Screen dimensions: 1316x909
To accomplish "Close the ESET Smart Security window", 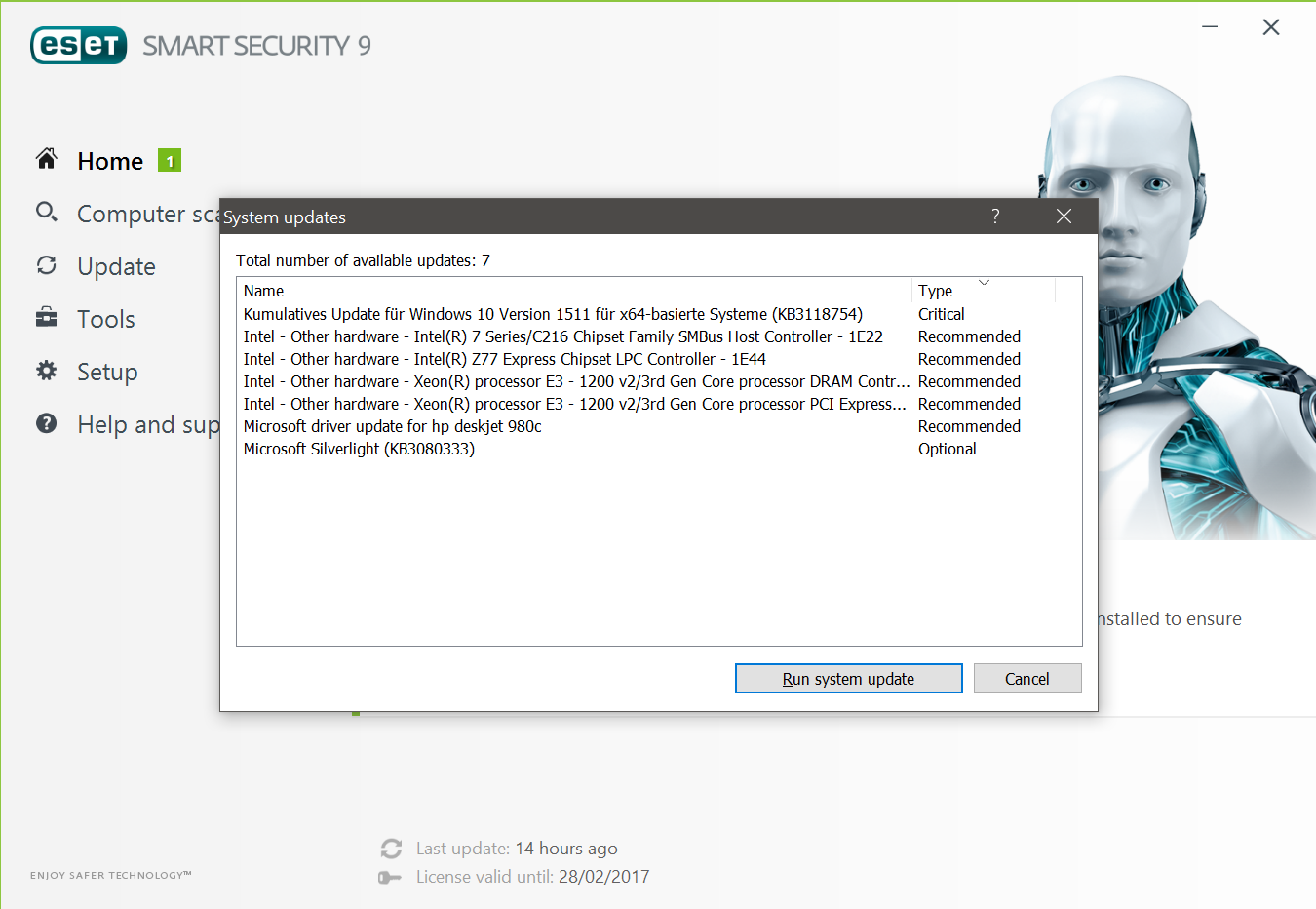I will click(1271, 27).
